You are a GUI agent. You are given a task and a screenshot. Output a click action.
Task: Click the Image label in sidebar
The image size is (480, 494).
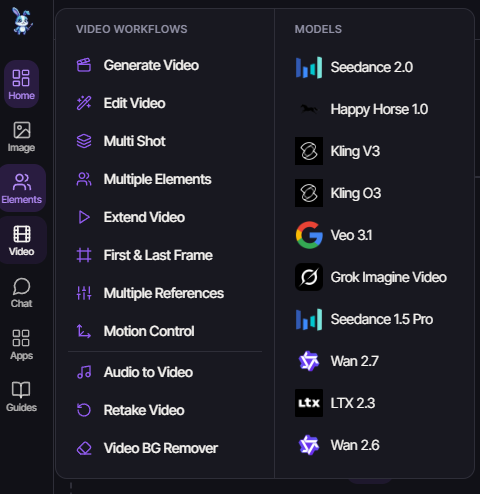(x=21, y=148)
